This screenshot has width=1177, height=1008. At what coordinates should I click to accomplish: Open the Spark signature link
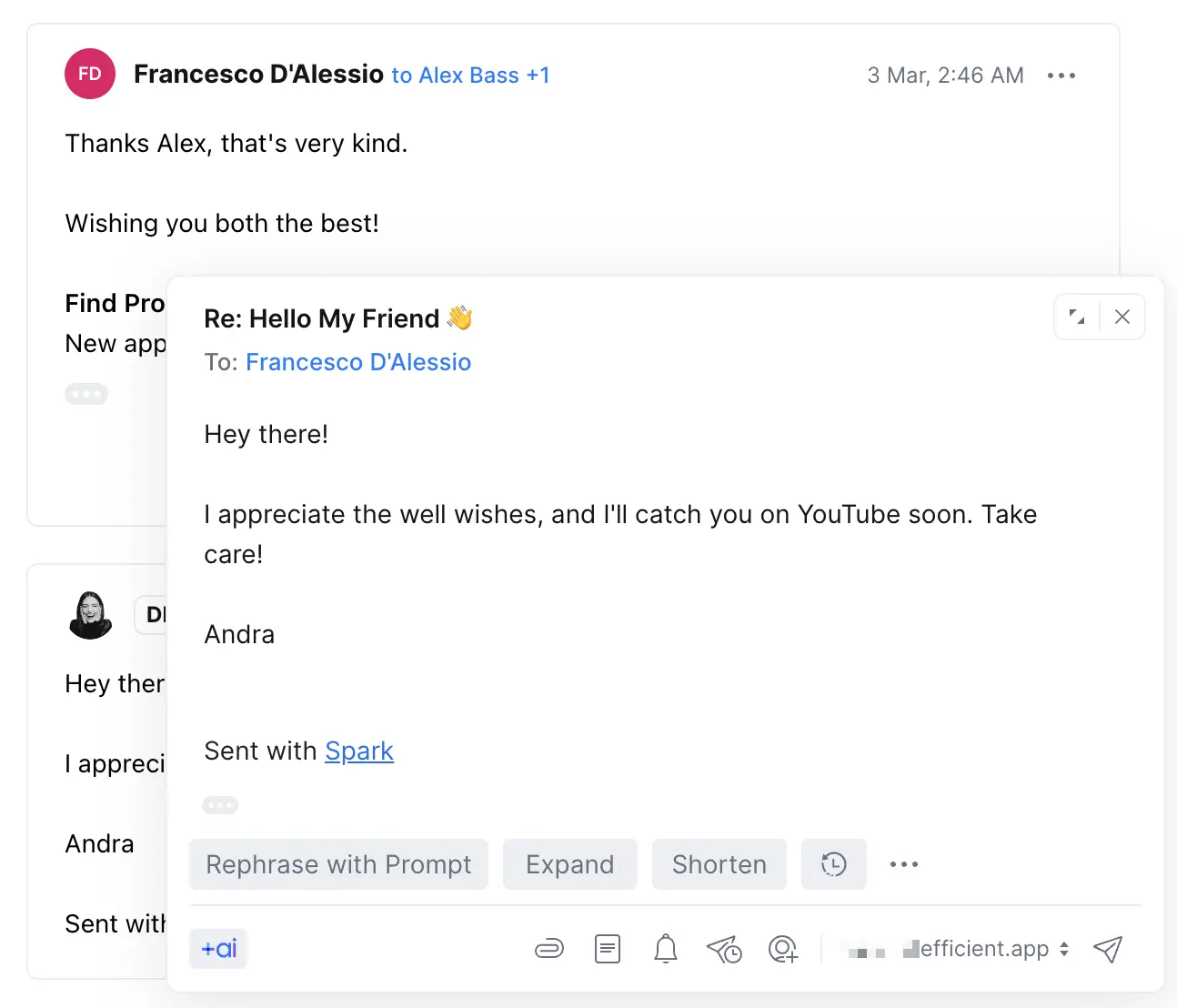point(359,751)
